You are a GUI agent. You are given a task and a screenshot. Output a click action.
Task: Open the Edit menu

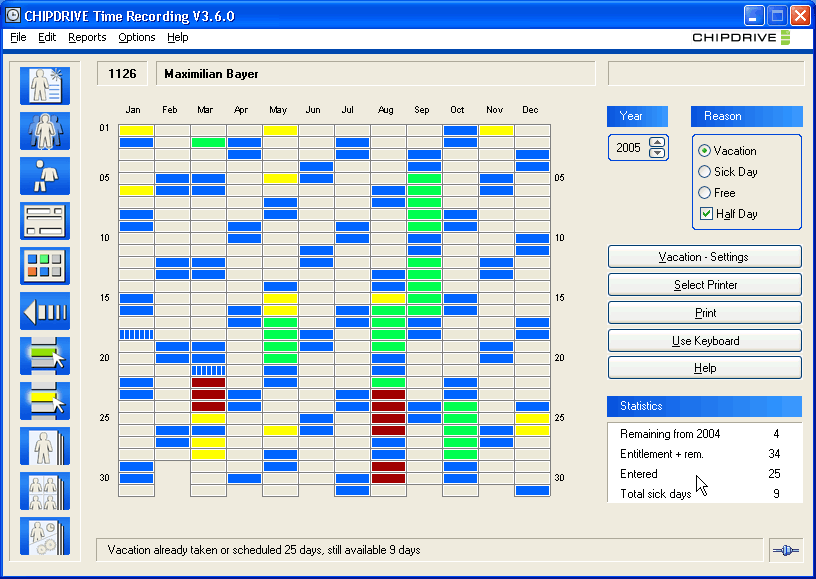47,37
